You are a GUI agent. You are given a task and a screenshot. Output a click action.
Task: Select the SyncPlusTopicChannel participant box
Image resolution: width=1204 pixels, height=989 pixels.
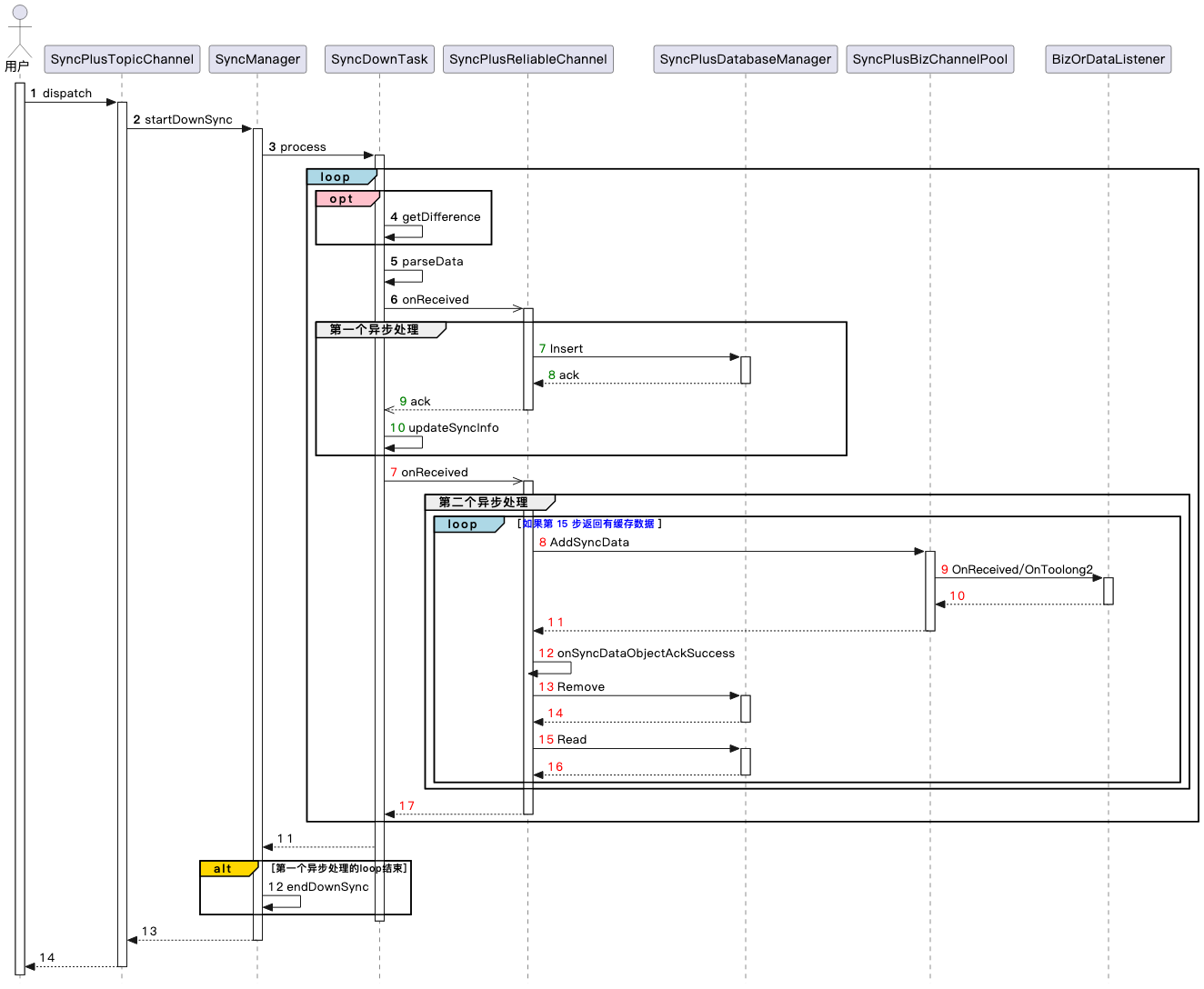123,59
